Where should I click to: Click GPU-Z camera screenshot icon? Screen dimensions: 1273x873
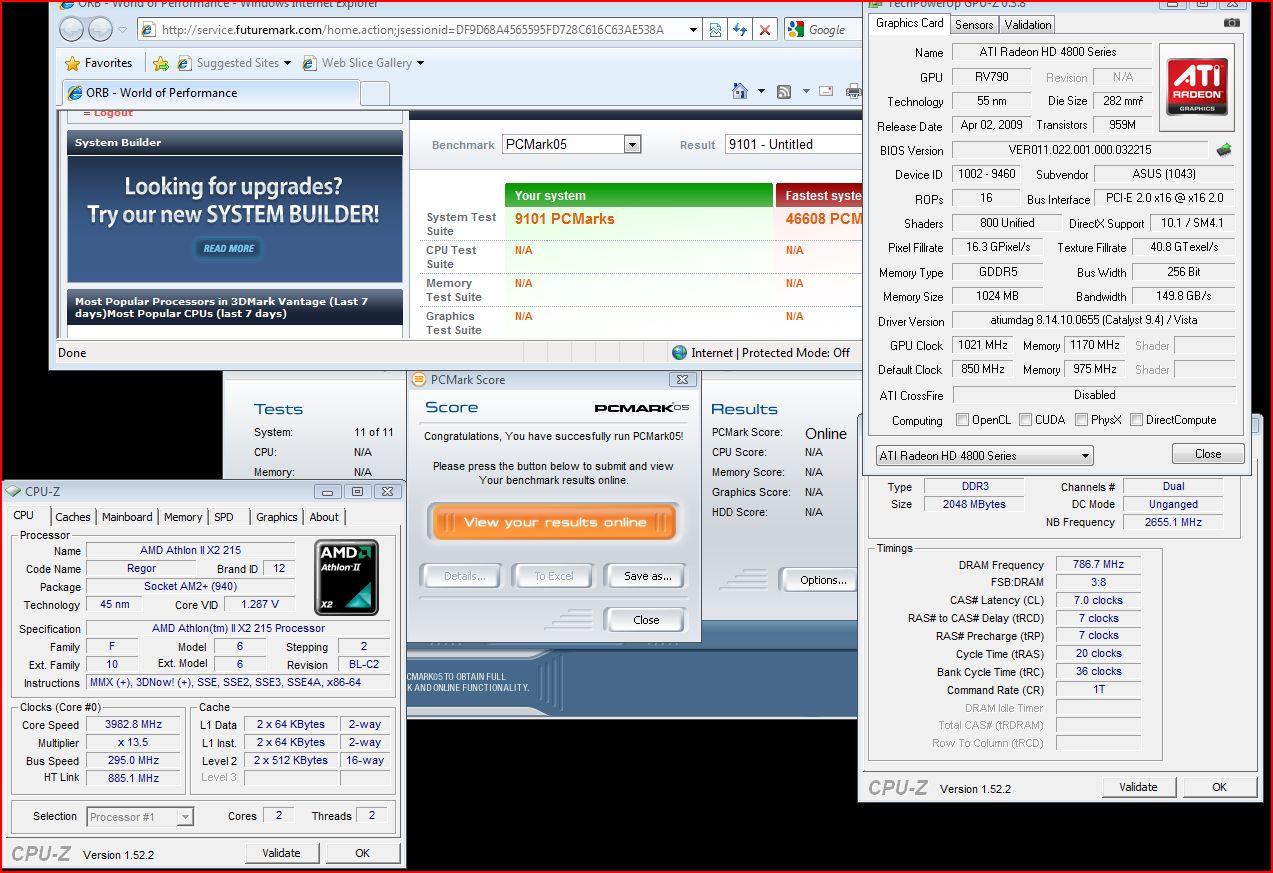coord(1231,23)
